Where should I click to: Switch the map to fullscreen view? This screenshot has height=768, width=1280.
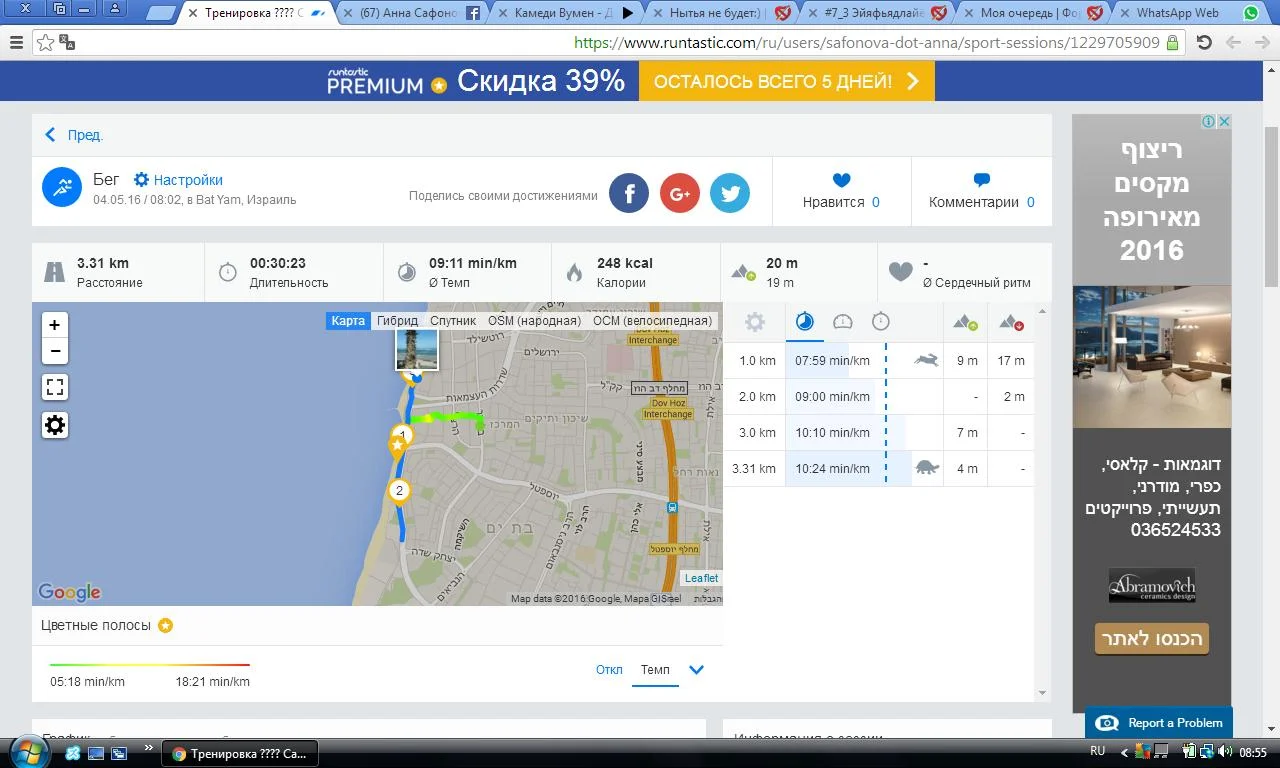pos(55,387)
